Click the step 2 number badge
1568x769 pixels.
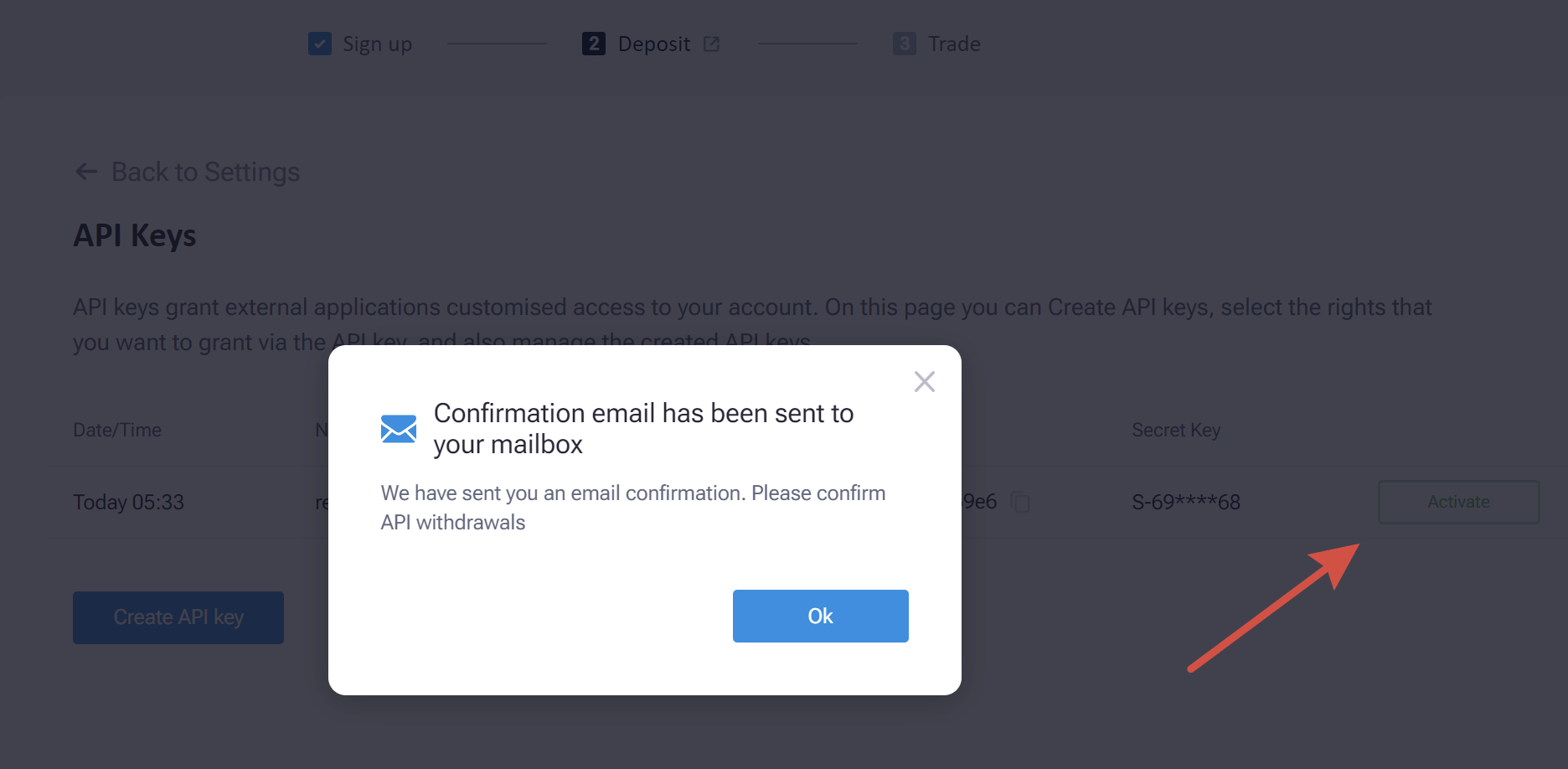click(x=594, y=44)
